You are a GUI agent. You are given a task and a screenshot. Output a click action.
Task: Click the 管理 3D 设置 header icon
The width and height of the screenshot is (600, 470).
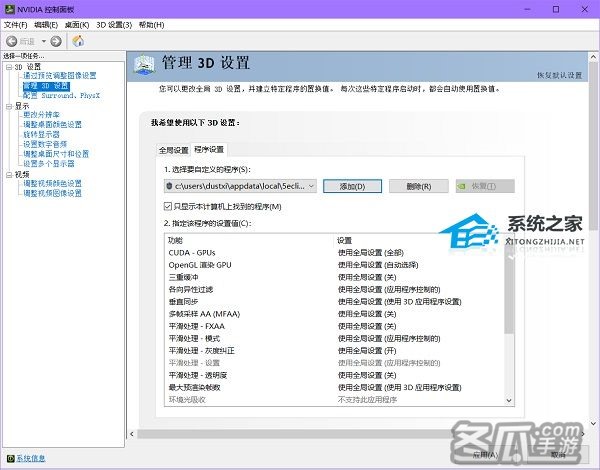(x=144, y=64)
